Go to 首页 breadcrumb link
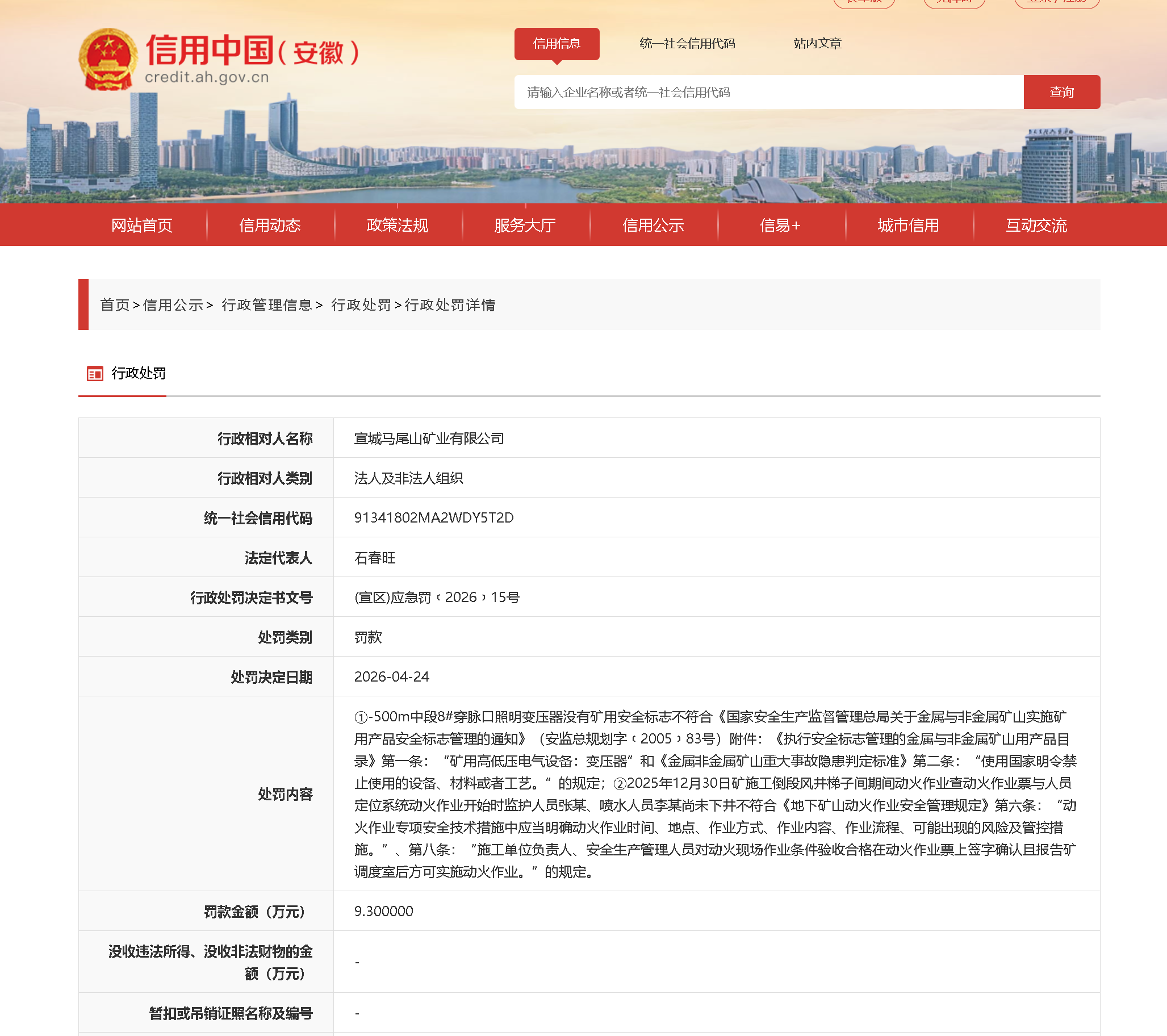The image size is (1167, 1036). (115, 305)
